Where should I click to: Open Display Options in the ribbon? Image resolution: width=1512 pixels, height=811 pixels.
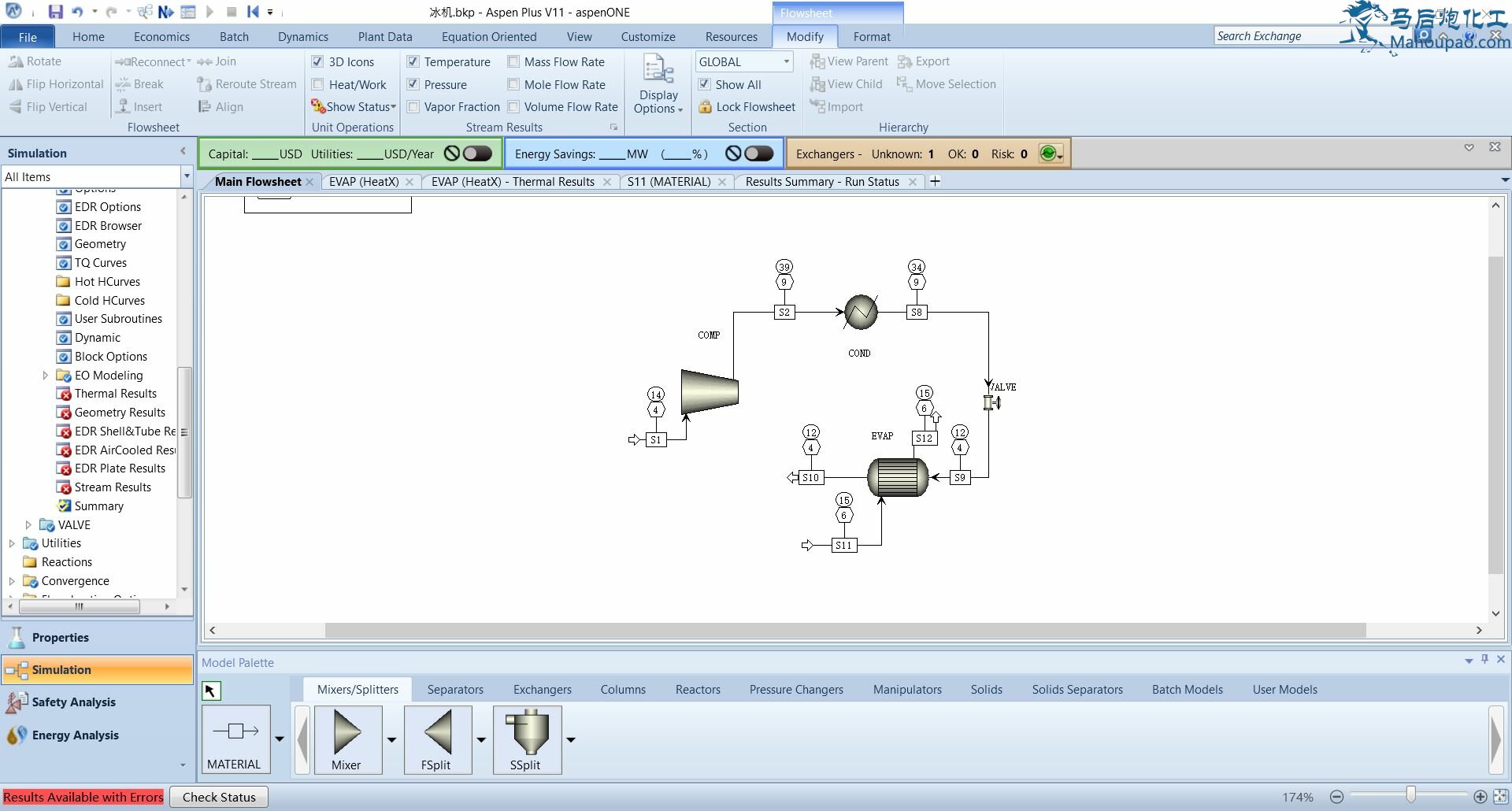point(658,85)
